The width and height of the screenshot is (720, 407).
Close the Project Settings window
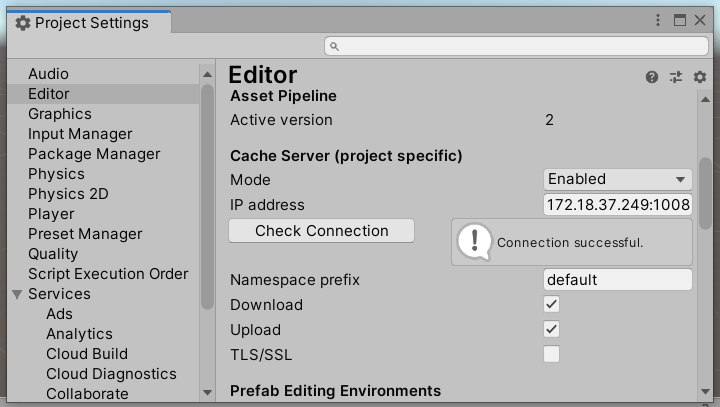[x=701, y=20]
